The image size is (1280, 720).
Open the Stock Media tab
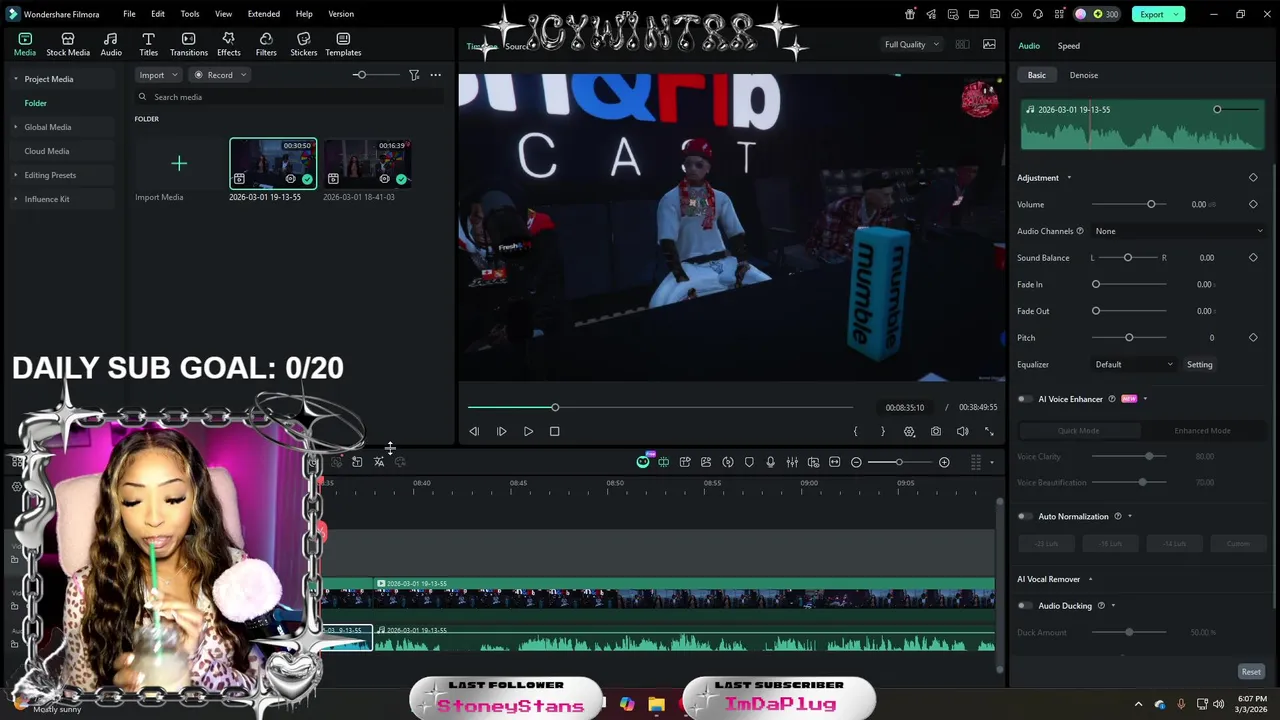coord(68,44)
